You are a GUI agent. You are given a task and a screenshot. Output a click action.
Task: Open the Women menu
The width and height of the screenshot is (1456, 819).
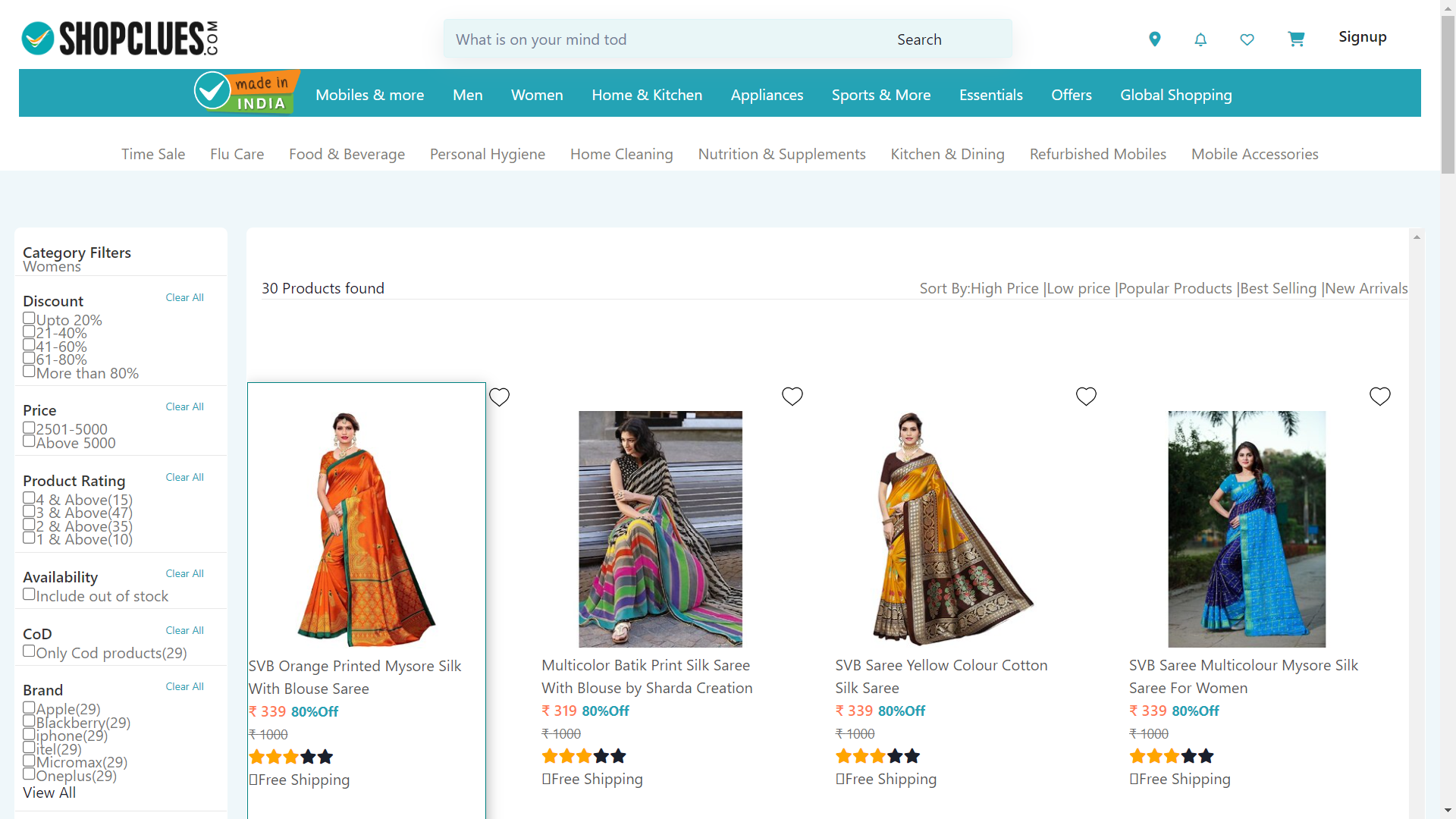pos(537,95)
